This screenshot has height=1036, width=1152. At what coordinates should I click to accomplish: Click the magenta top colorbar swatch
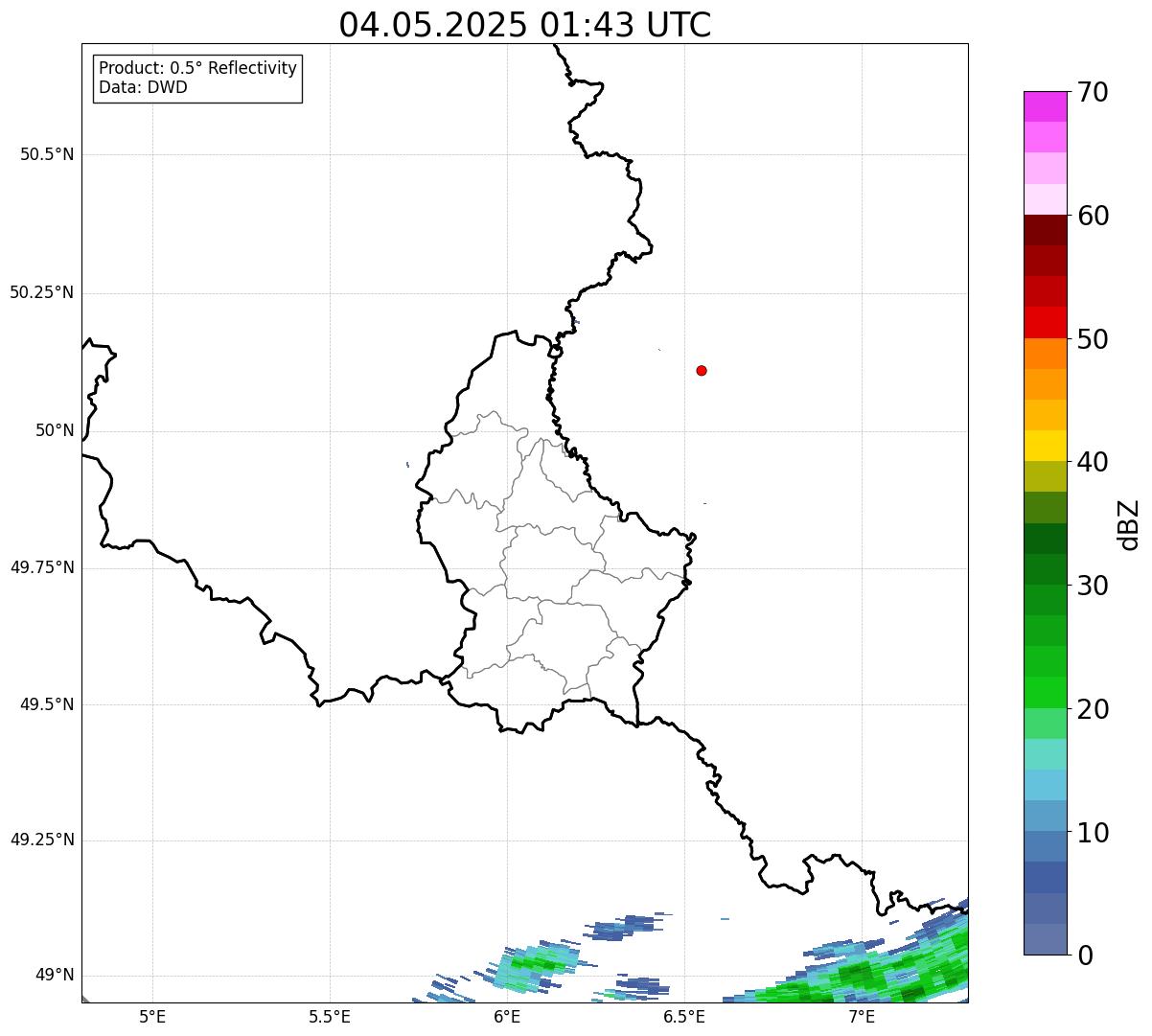[x=1046, y=106]
